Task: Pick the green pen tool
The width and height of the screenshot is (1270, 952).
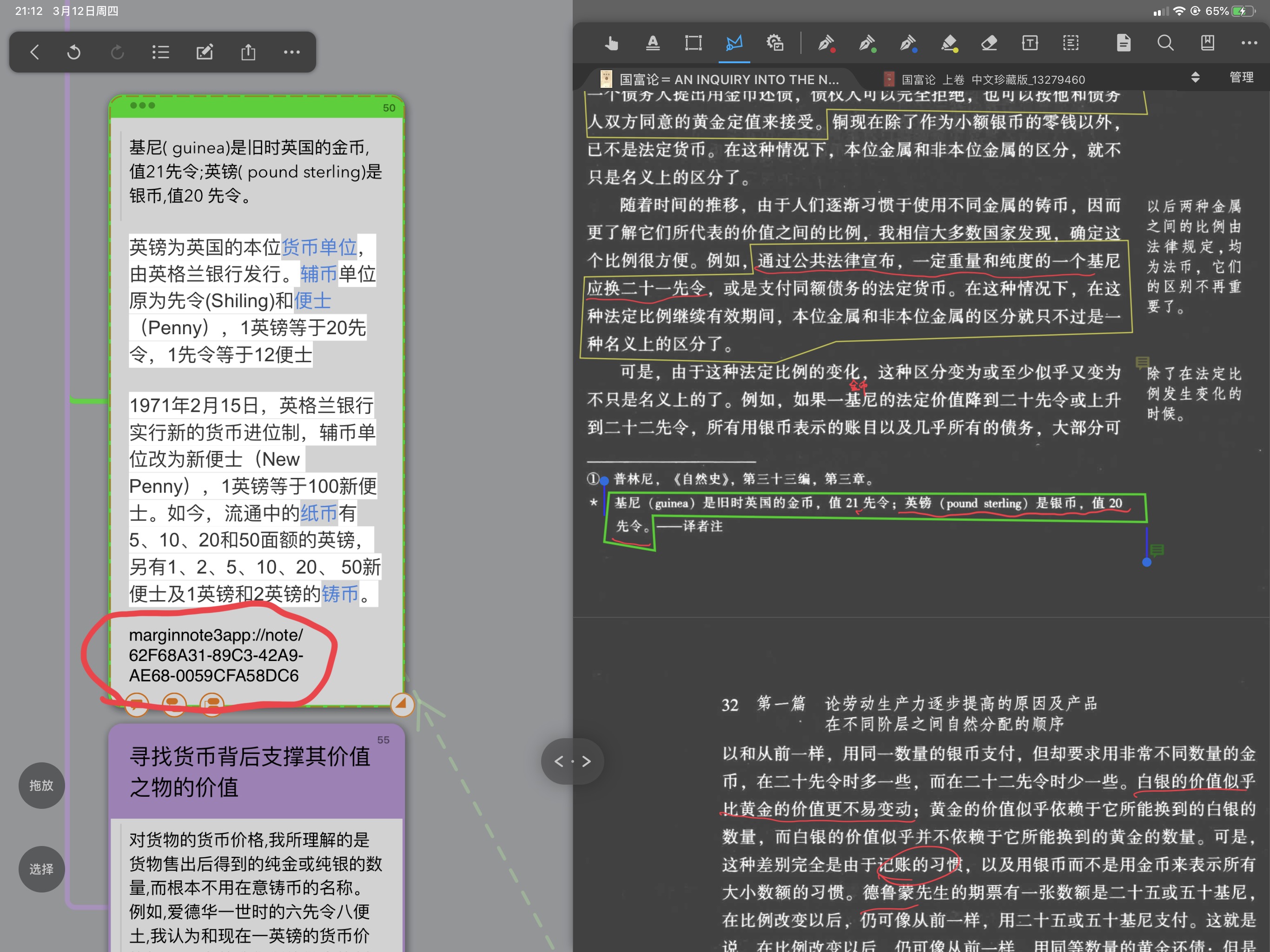Action: [x=867, y=43]
